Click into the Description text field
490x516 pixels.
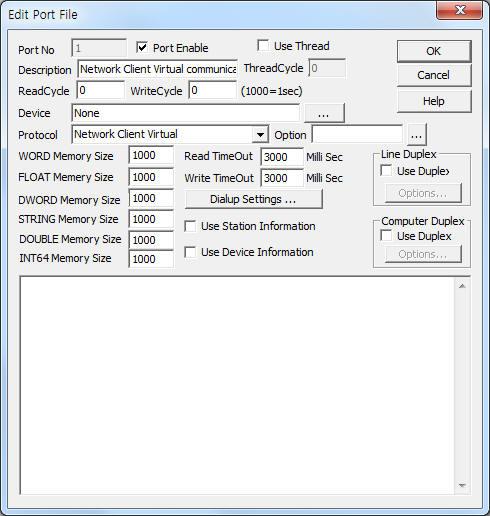[x=157, y=69]
